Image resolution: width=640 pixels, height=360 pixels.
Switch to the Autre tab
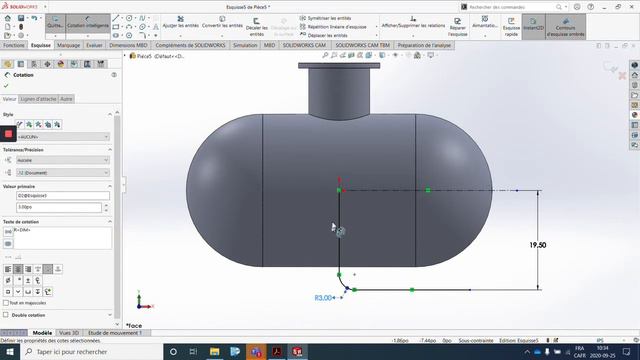point(66,99)
